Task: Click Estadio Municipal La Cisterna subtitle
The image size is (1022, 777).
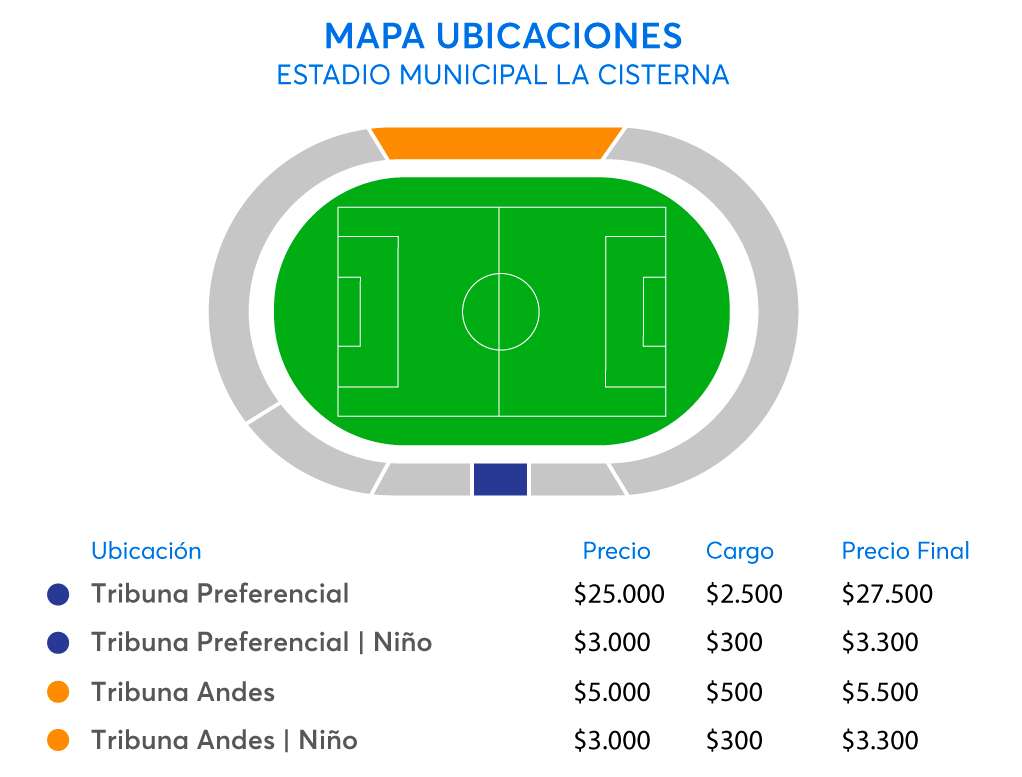Action: [503, 75]
